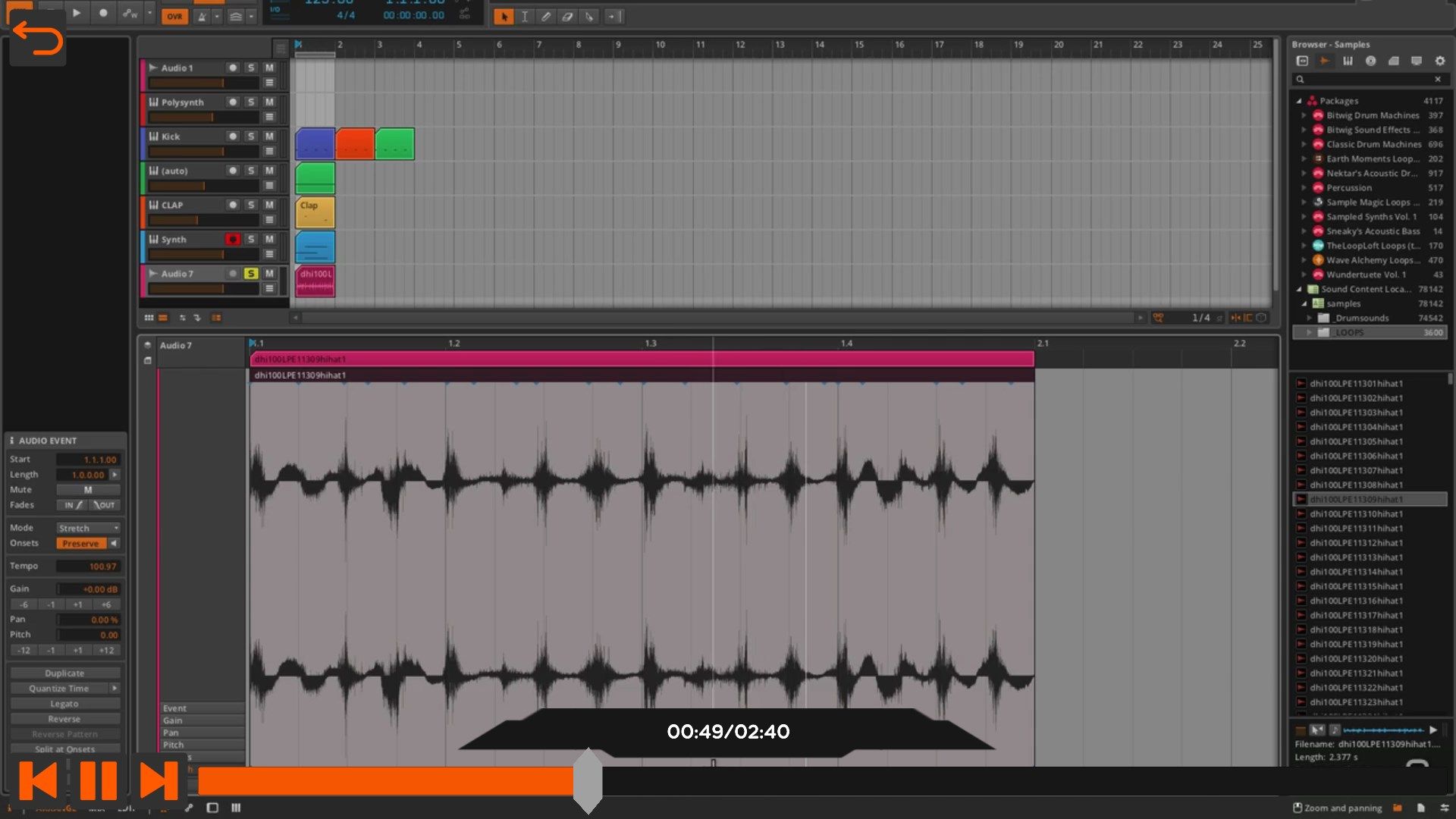The height and width of the screenshot is (819, 1456).
Task: Mute the CLAP track
Action: (x=269, y=205)
